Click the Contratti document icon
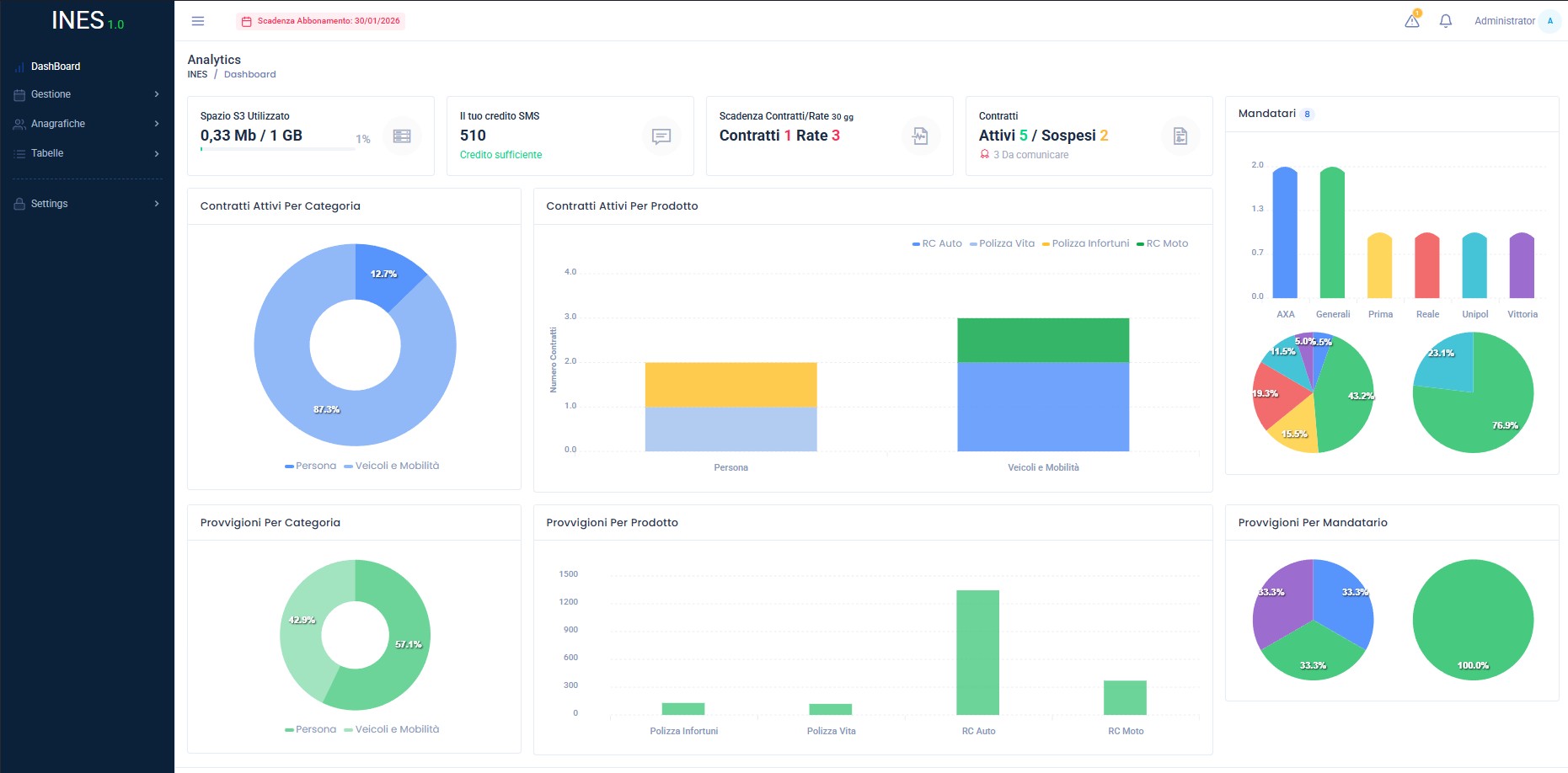 click(x=1180, y=136)
